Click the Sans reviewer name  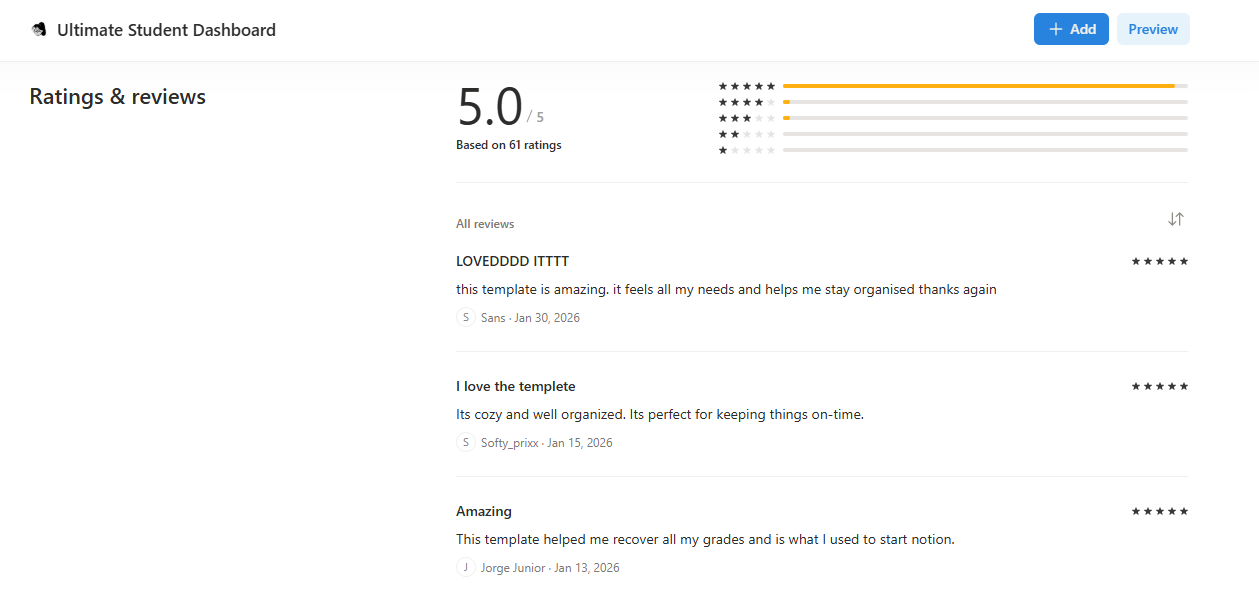pos(493,318)
